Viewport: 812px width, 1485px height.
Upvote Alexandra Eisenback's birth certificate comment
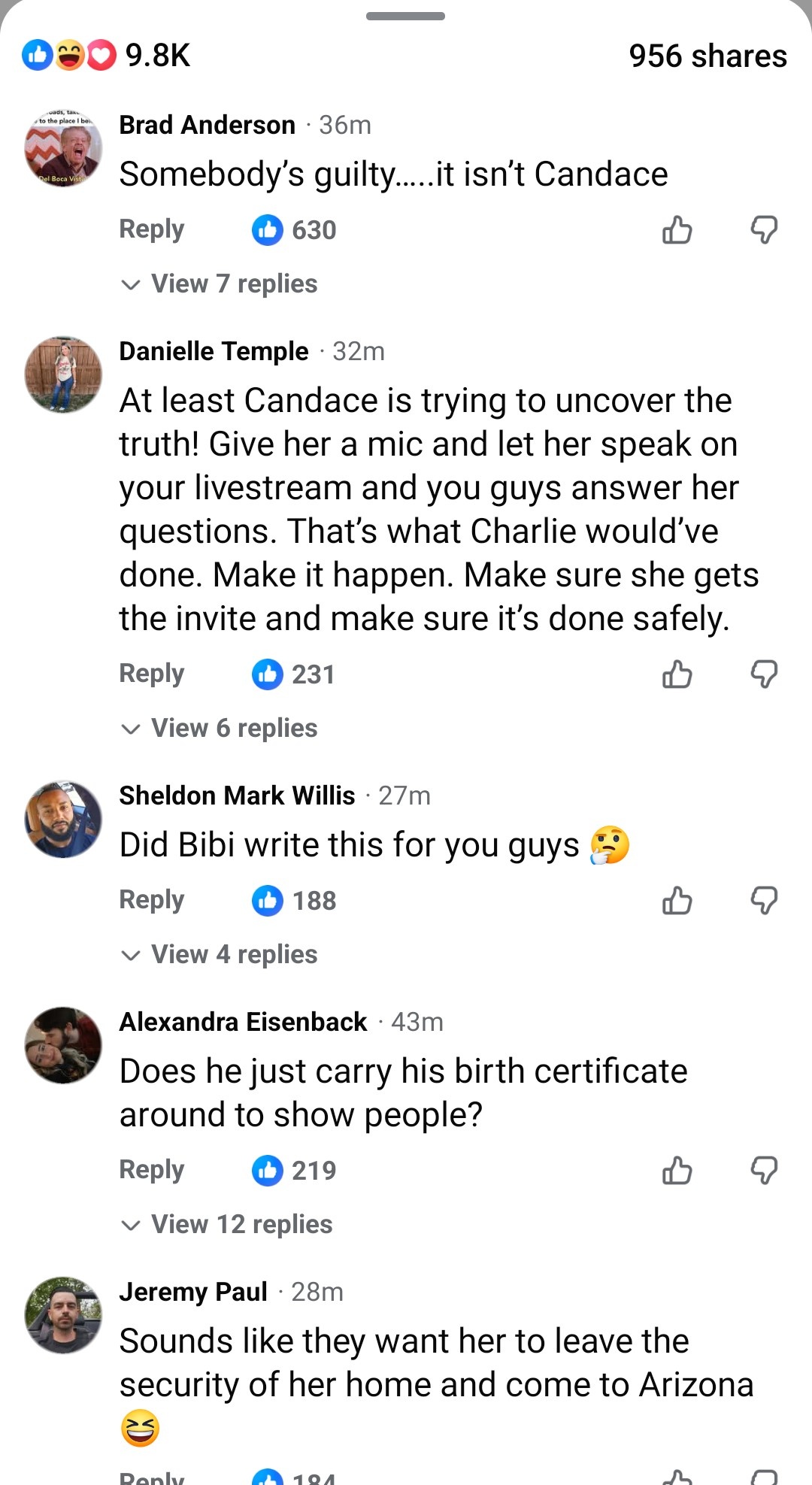pos(677,1170)
